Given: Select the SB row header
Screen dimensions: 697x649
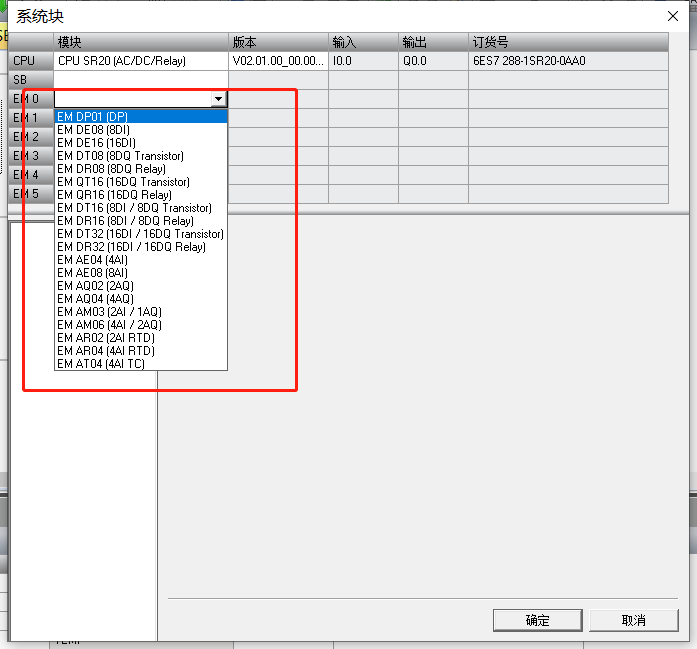Looking at the screenshot, I should click(31, 80).
